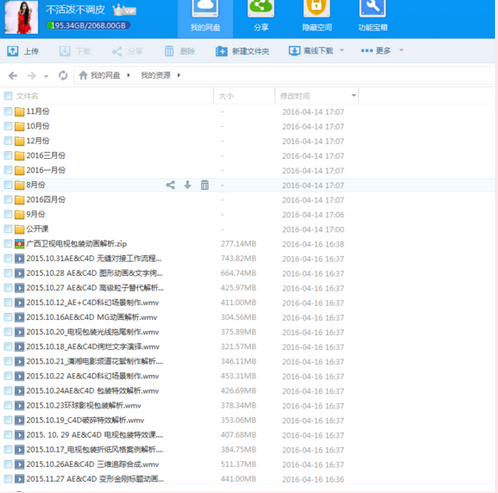Viewport: 498px width, 493px height.
Task: Expand arrow after 我的网盘 breadcrumb
Action: click(128, 75)
